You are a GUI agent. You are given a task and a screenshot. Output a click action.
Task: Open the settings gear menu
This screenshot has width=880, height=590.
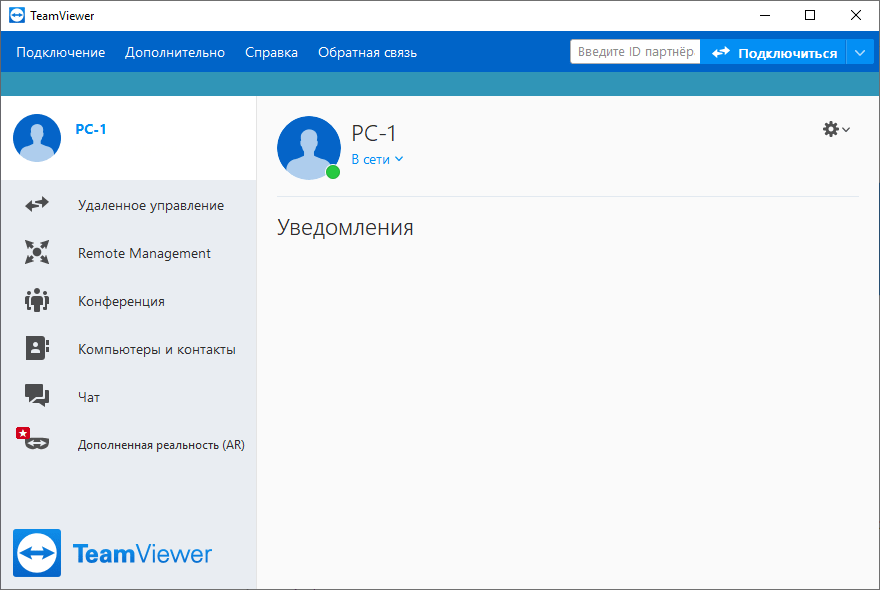[831, 129]
